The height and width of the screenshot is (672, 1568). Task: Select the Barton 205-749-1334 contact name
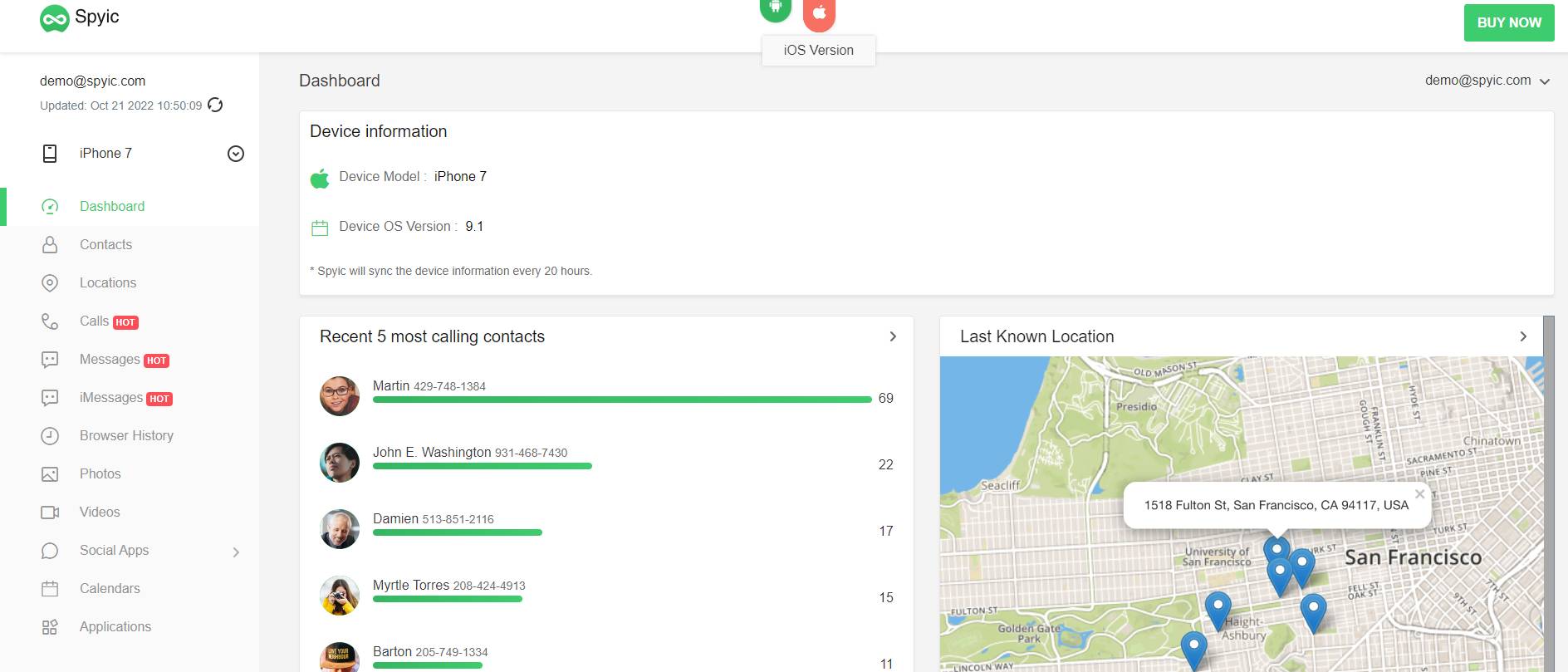pos(430,652)
